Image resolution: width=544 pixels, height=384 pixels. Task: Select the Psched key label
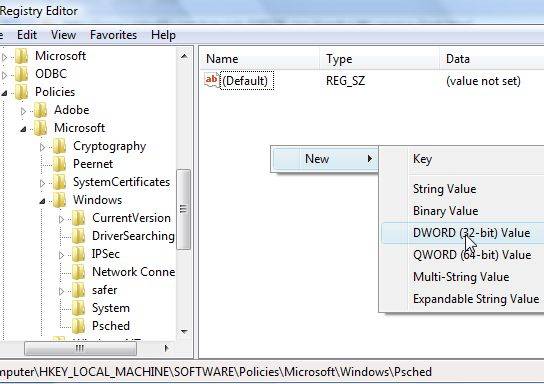tap(111, 326)
